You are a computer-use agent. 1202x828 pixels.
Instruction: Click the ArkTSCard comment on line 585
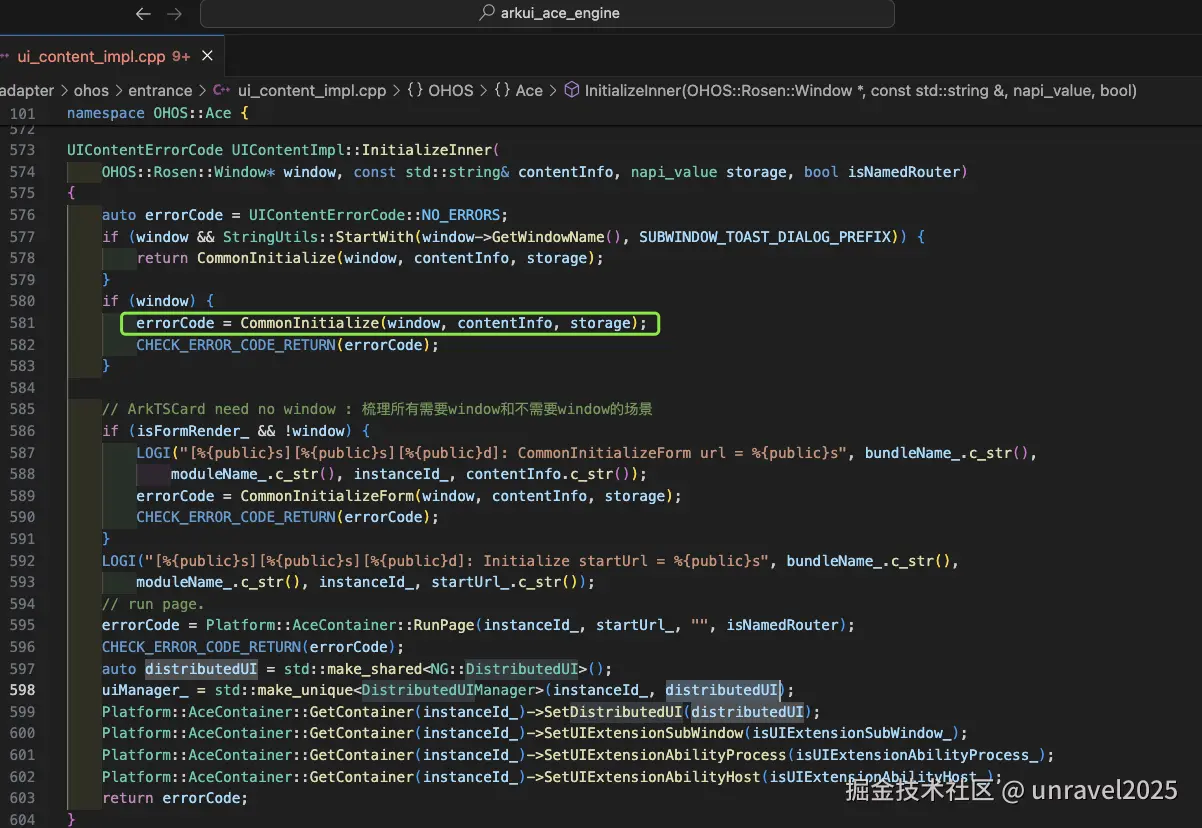pos(377,409)
